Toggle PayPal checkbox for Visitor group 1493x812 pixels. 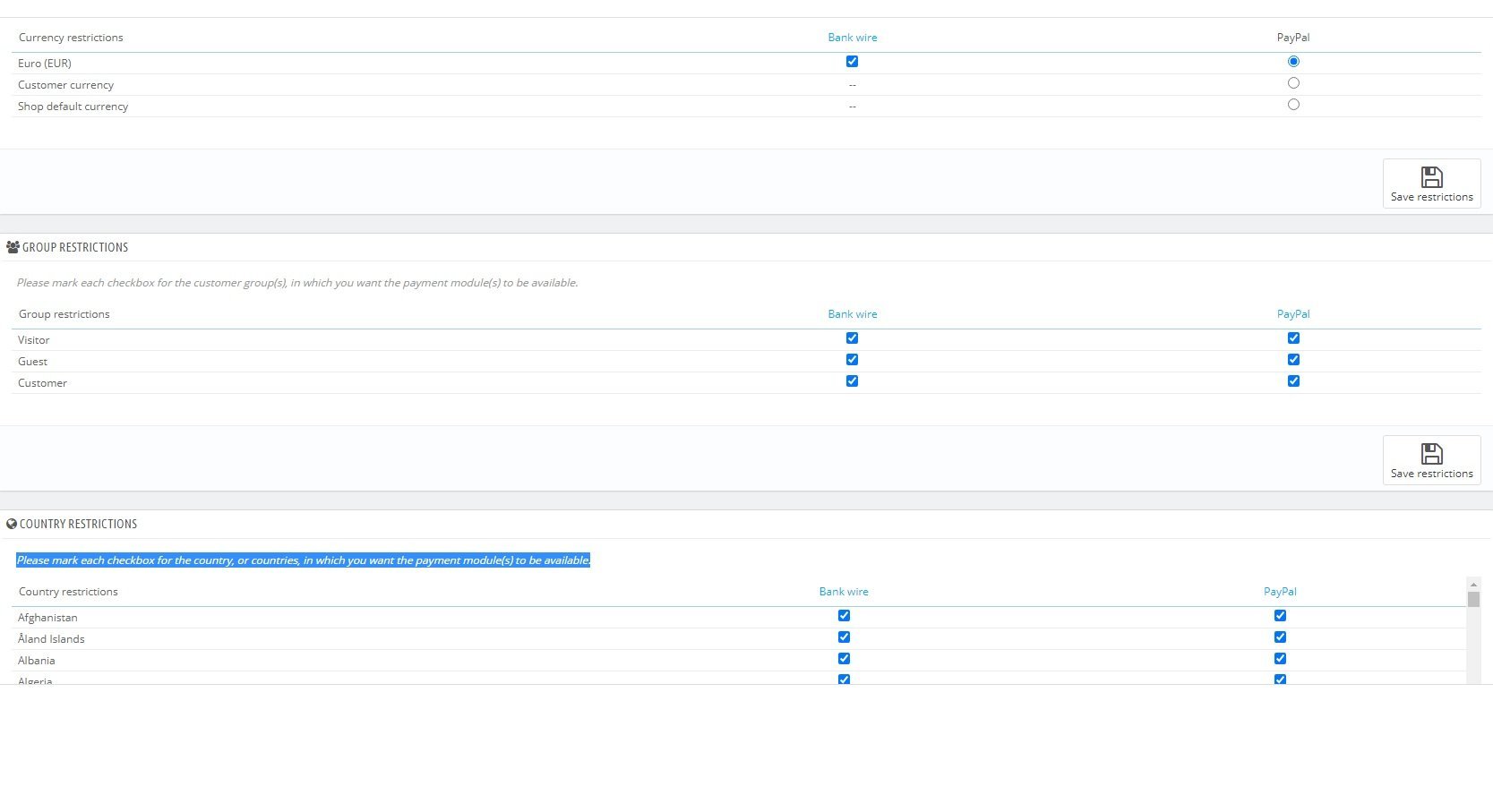[1293, 338]
